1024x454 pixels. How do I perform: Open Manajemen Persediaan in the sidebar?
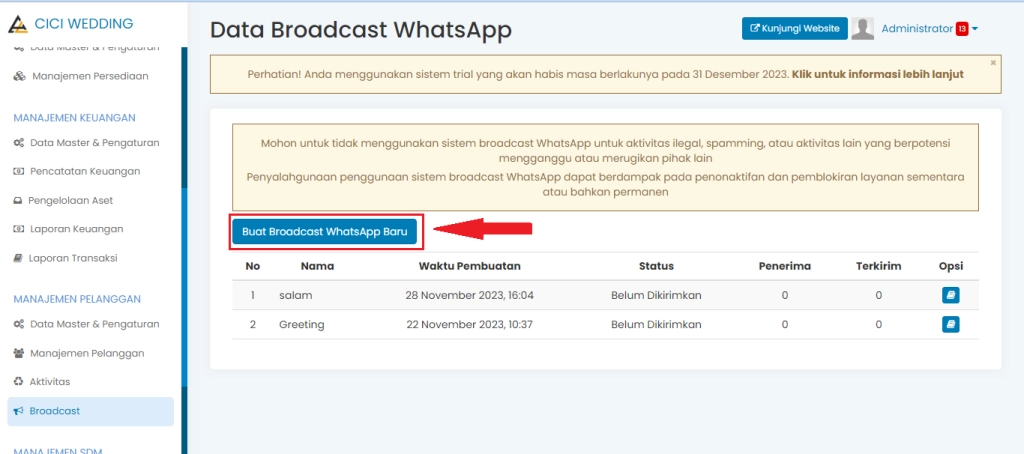click(90, 76)
